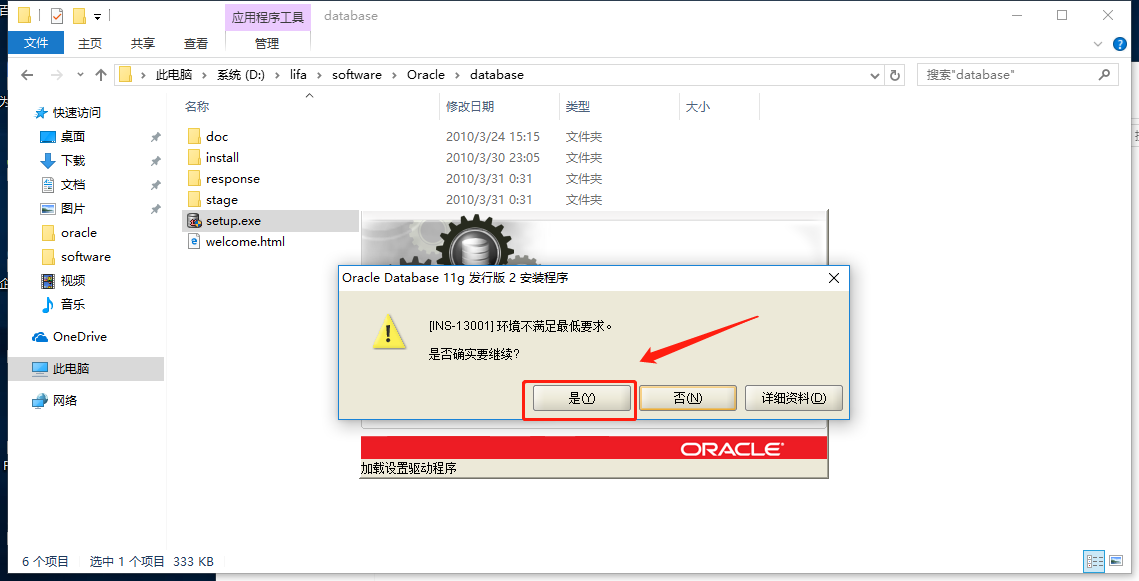Open oracle folder in navigation pane
Image resolution: width=1139 pixels, height=581 pixels.
78,233
